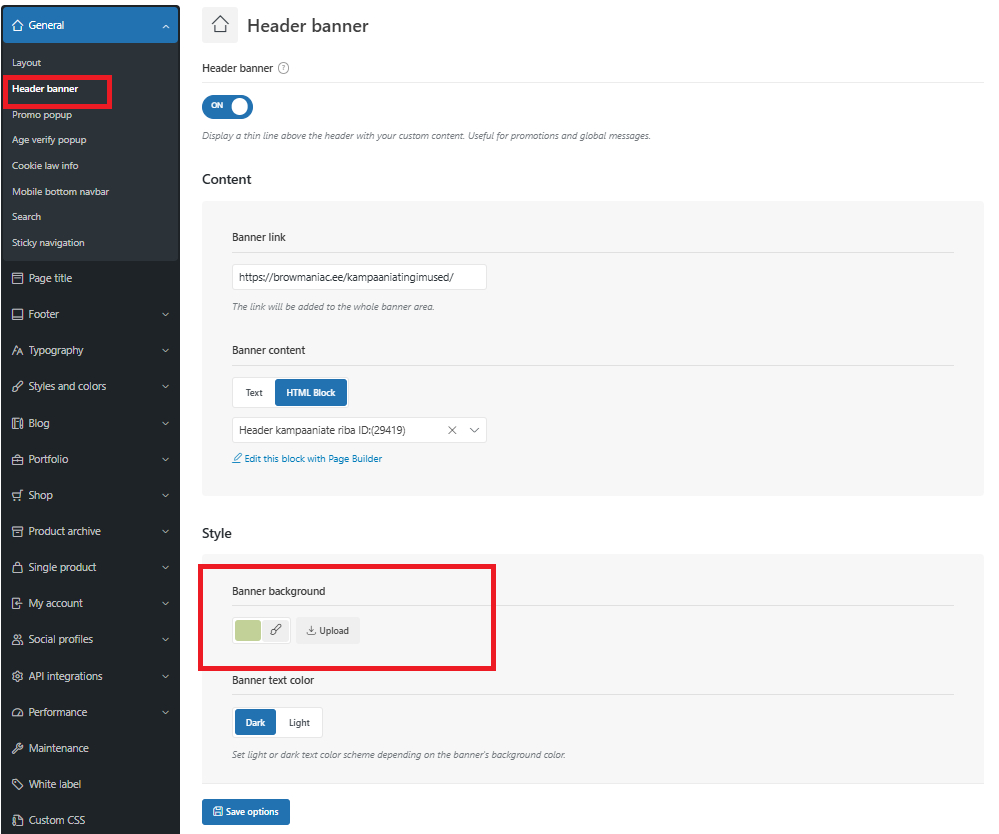Open the Header banner sidebar item

[x=45, y=89]
